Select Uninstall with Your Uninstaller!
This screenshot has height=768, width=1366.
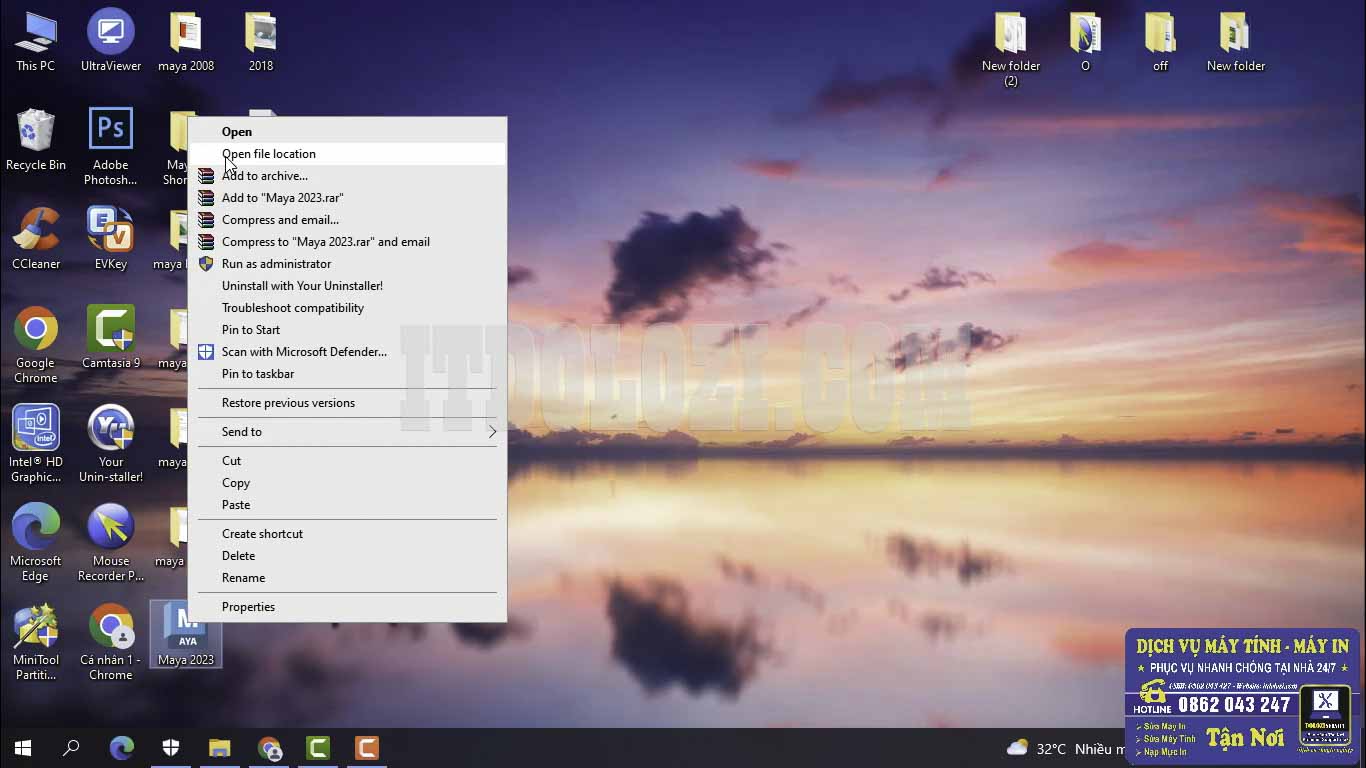302,286
